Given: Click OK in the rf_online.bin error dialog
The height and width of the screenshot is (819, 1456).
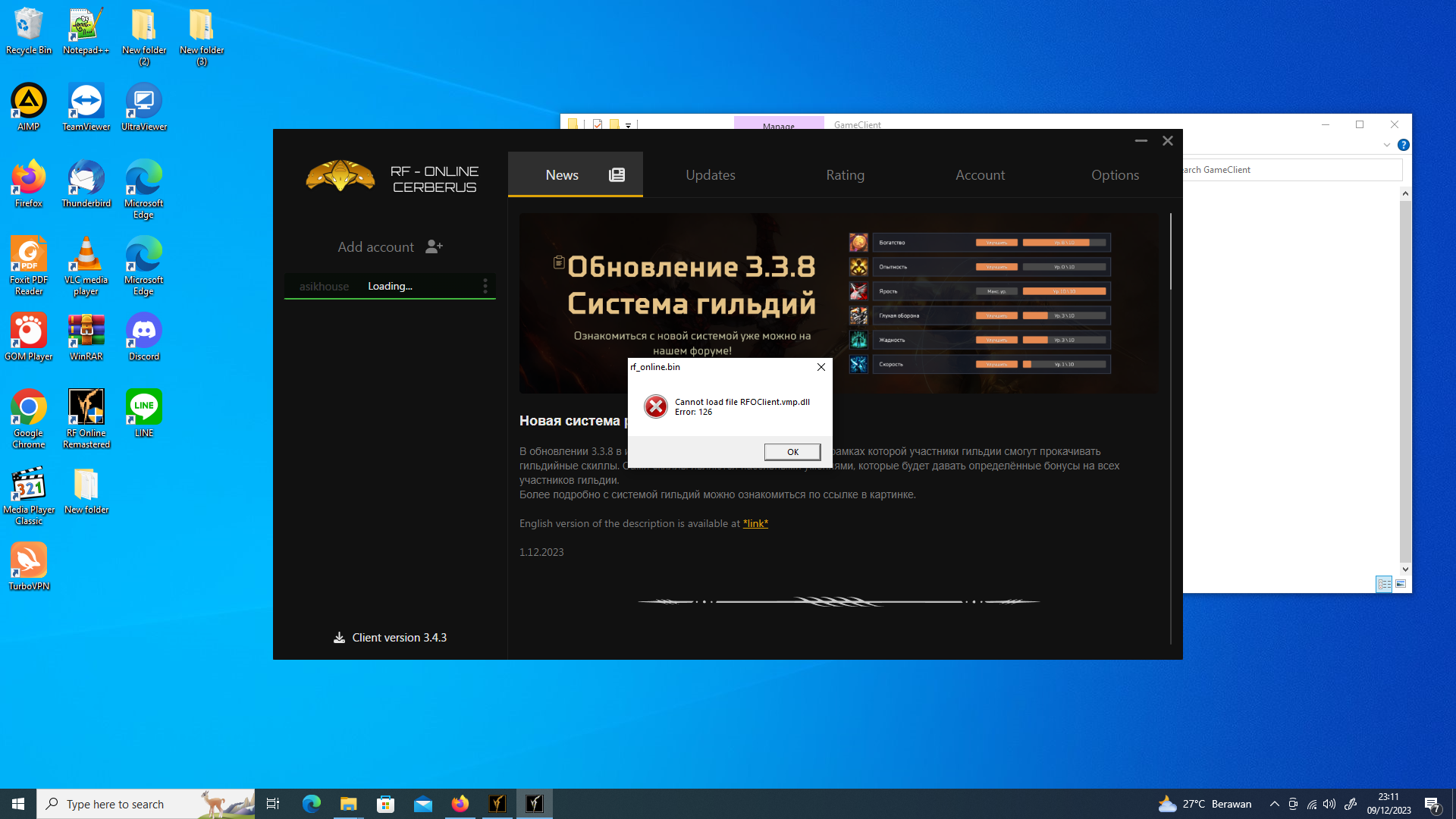Looking at the screenshot, I should point(792,452).
